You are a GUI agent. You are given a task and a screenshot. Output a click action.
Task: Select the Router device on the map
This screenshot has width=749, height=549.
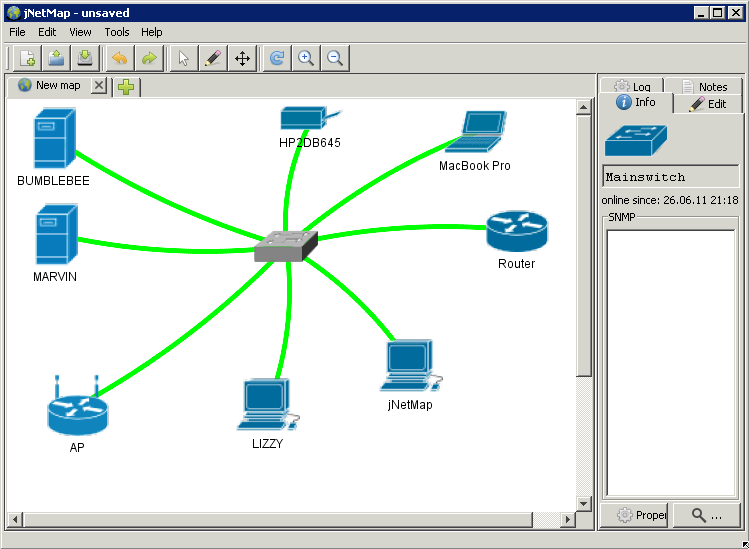point(516,232)
